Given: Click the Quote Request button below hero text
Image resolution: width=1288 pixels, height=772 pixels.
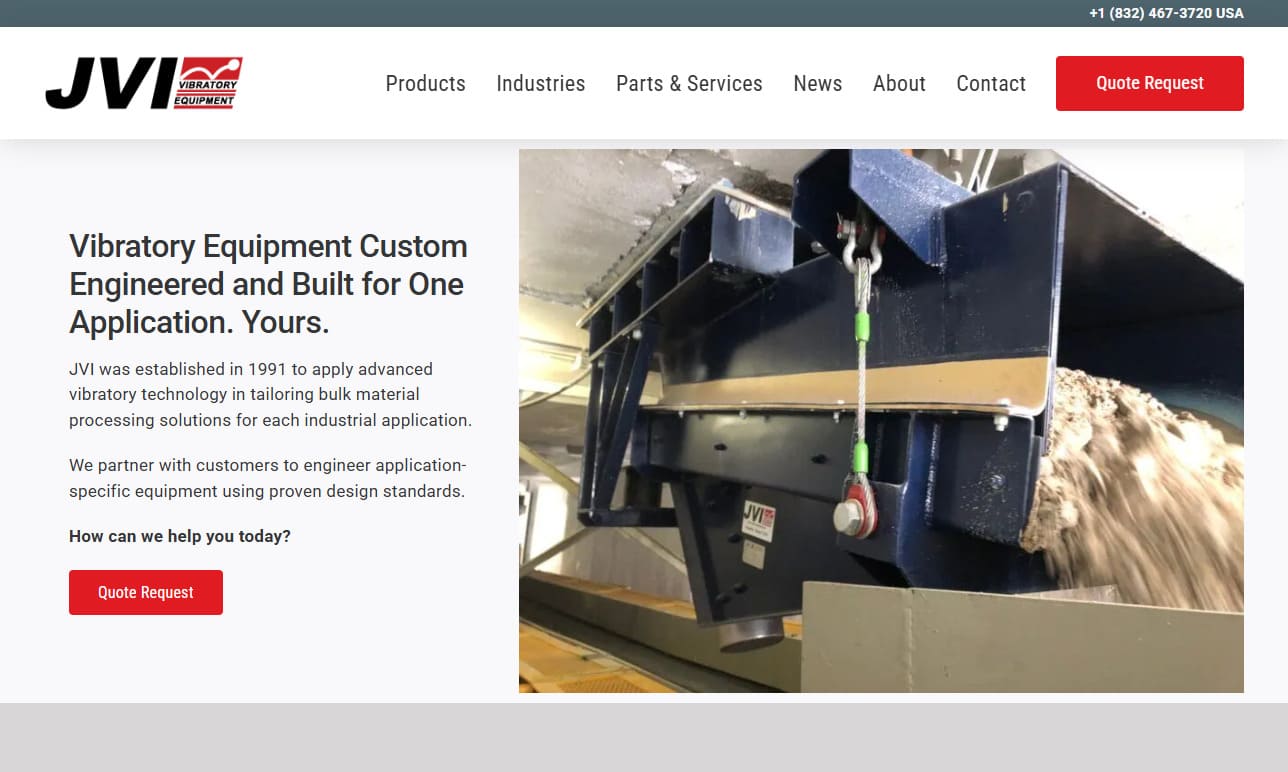Looking at the screenshot, I should coord(145,592).
